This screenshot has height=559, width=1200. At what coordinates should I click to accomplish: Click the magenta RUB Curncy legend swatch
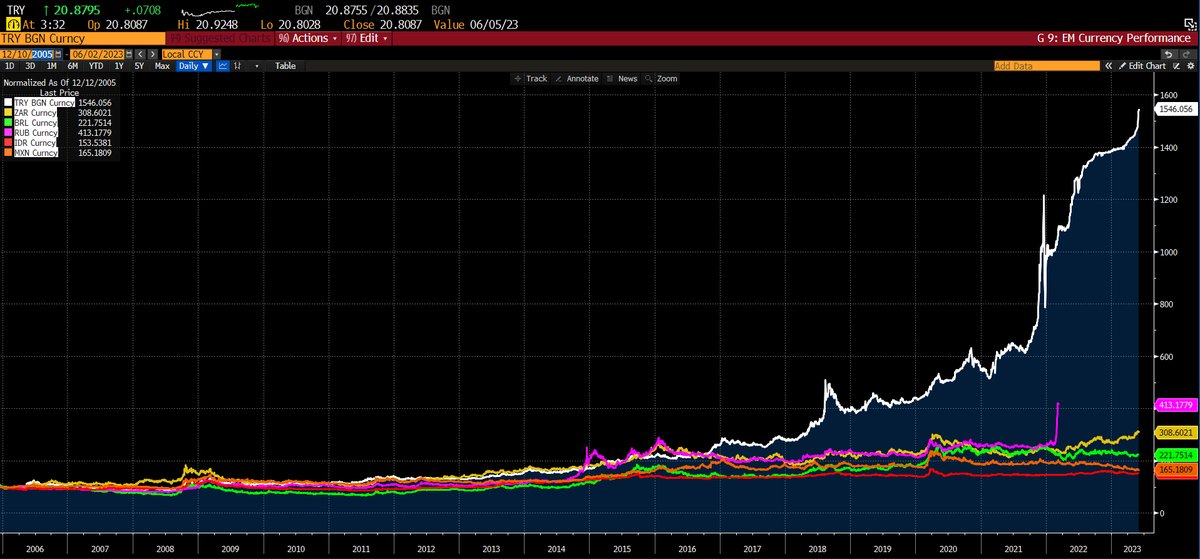pos(8,132)
